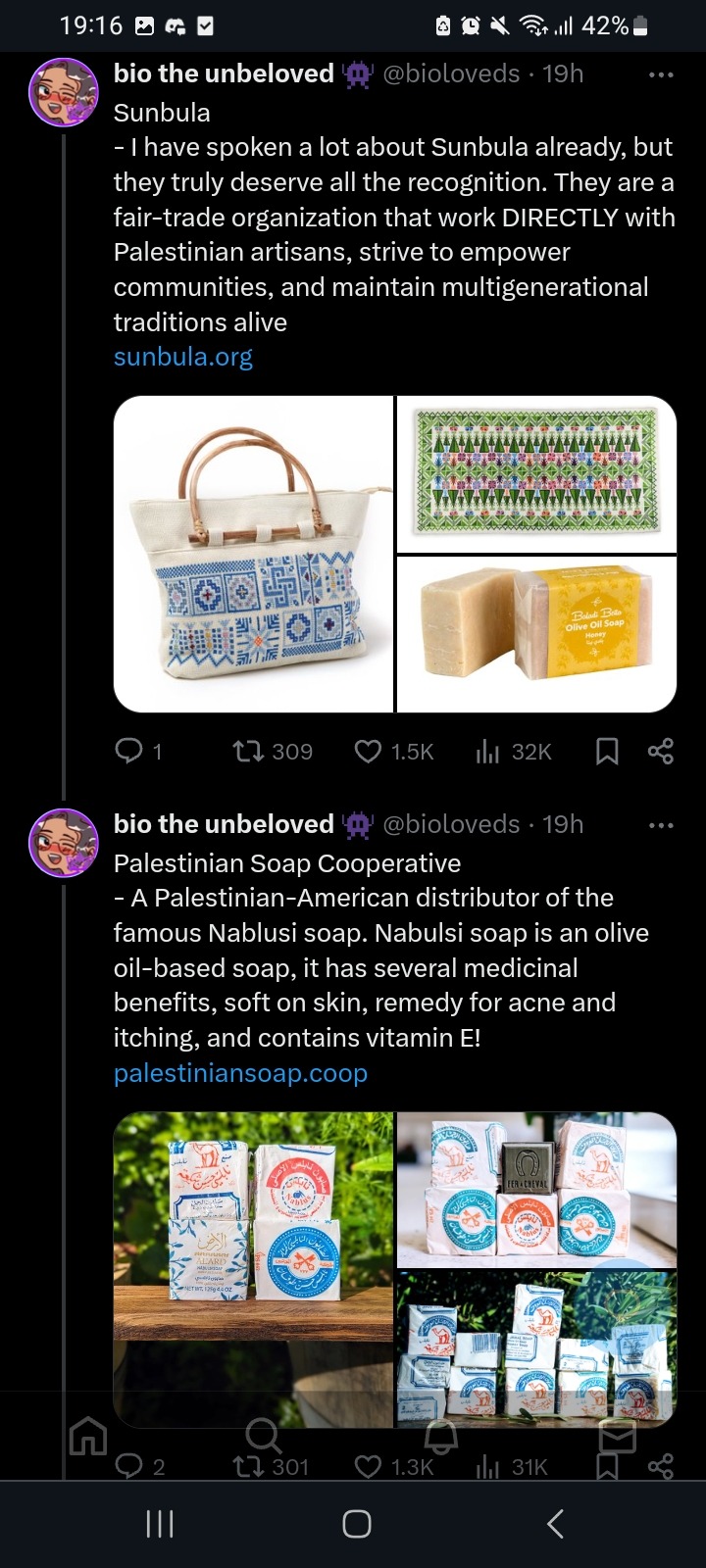This screenshot has height=1568, width=706.
Task: Open bio the unbeloved's profile avatar
Action: pos(64,92)
